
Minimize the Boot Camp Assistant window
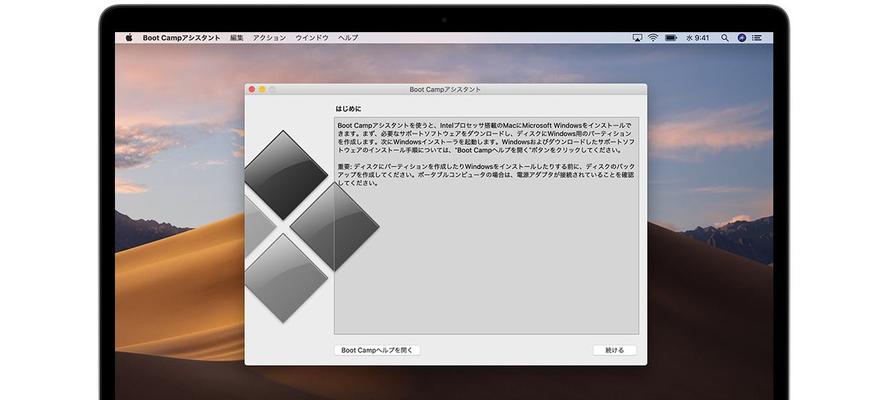pos(262,90)
